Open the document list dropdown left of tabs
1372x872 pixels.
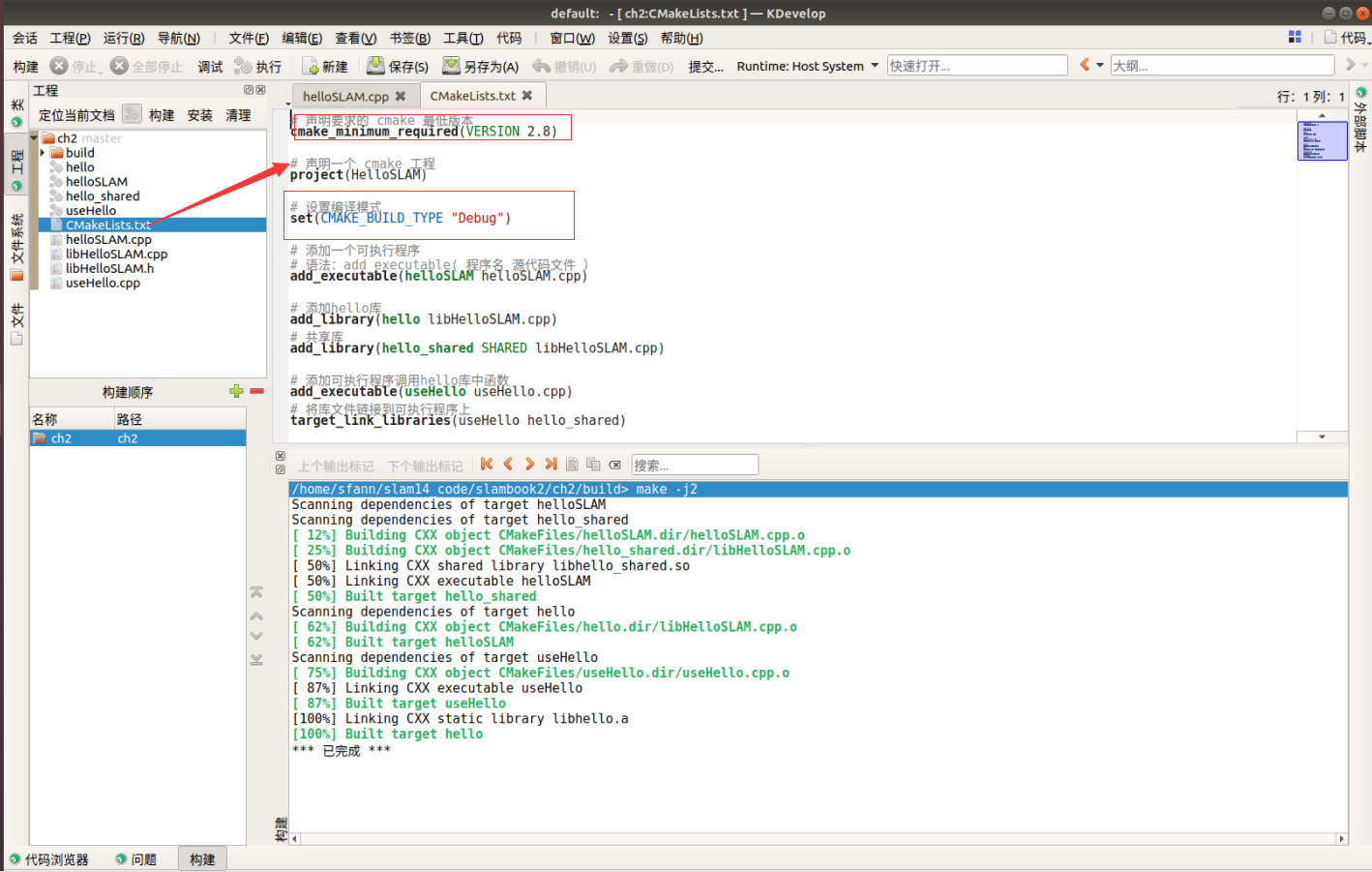pyautogui.click(x=288, y=103)
